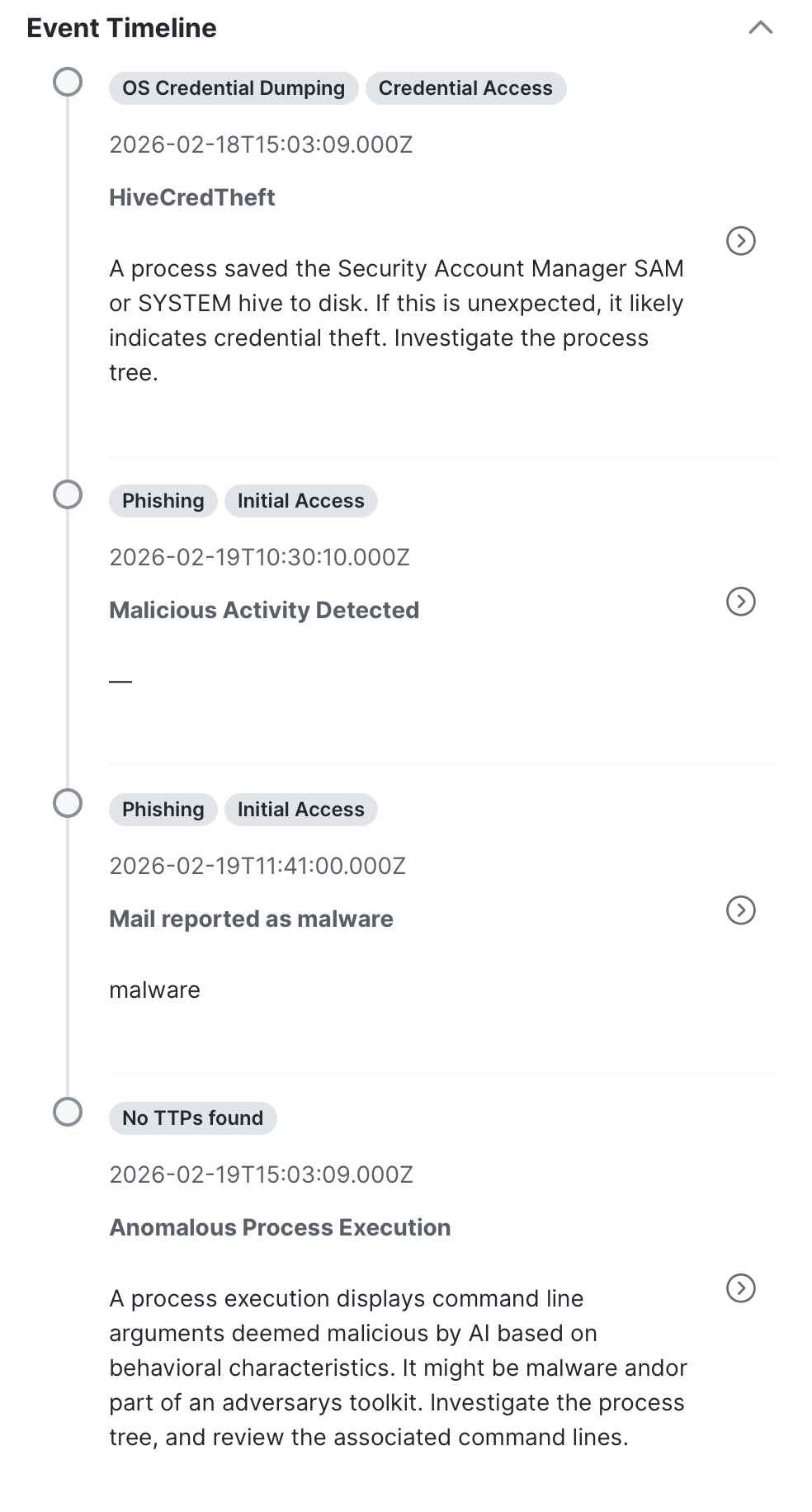
Task: Click Phishing tag above Malicious Activity Detected
Action: tap(163, 501)
